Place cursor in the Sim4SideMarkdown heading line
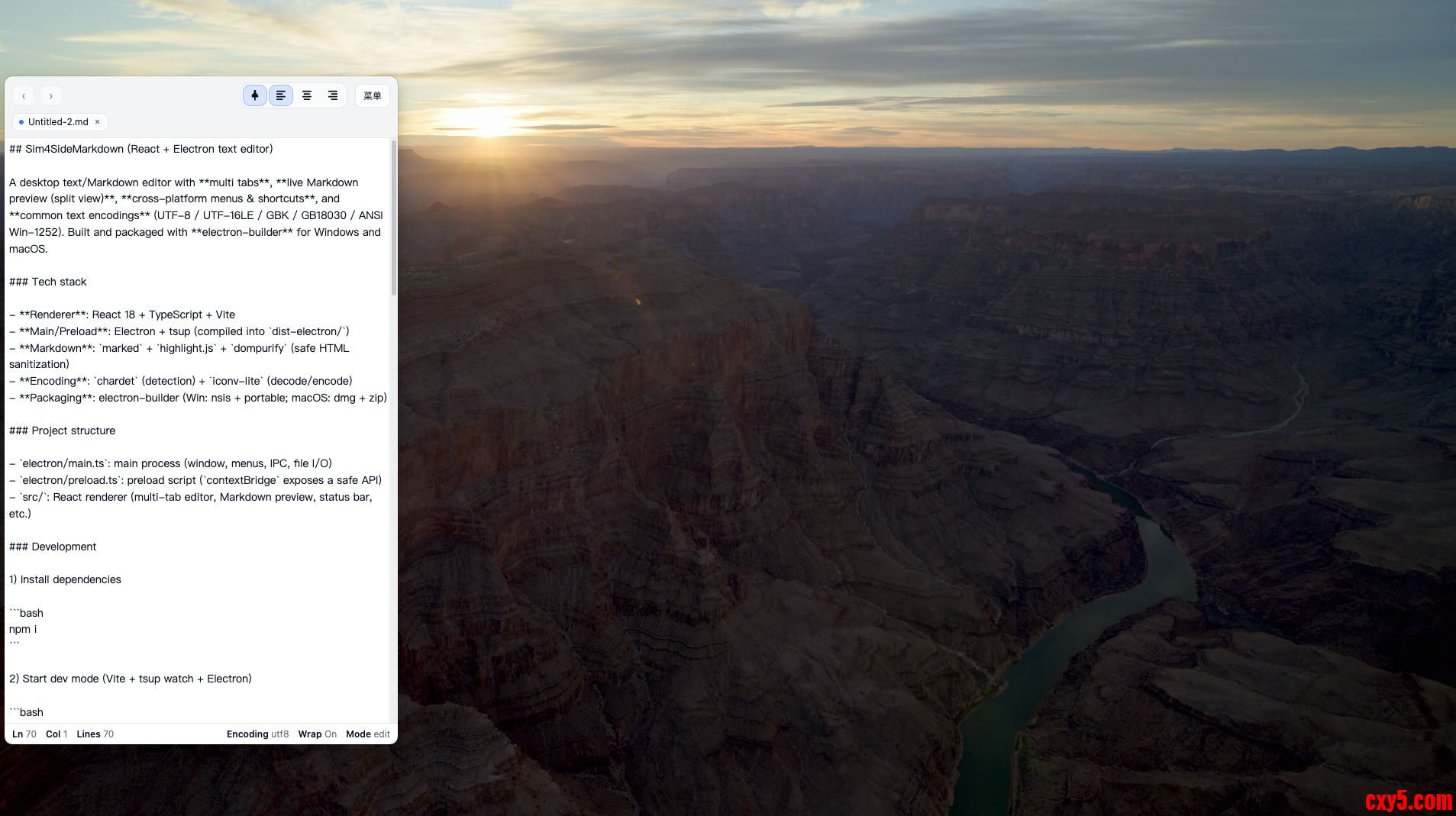The image size is (1456, 816). (x=141, y=149)
